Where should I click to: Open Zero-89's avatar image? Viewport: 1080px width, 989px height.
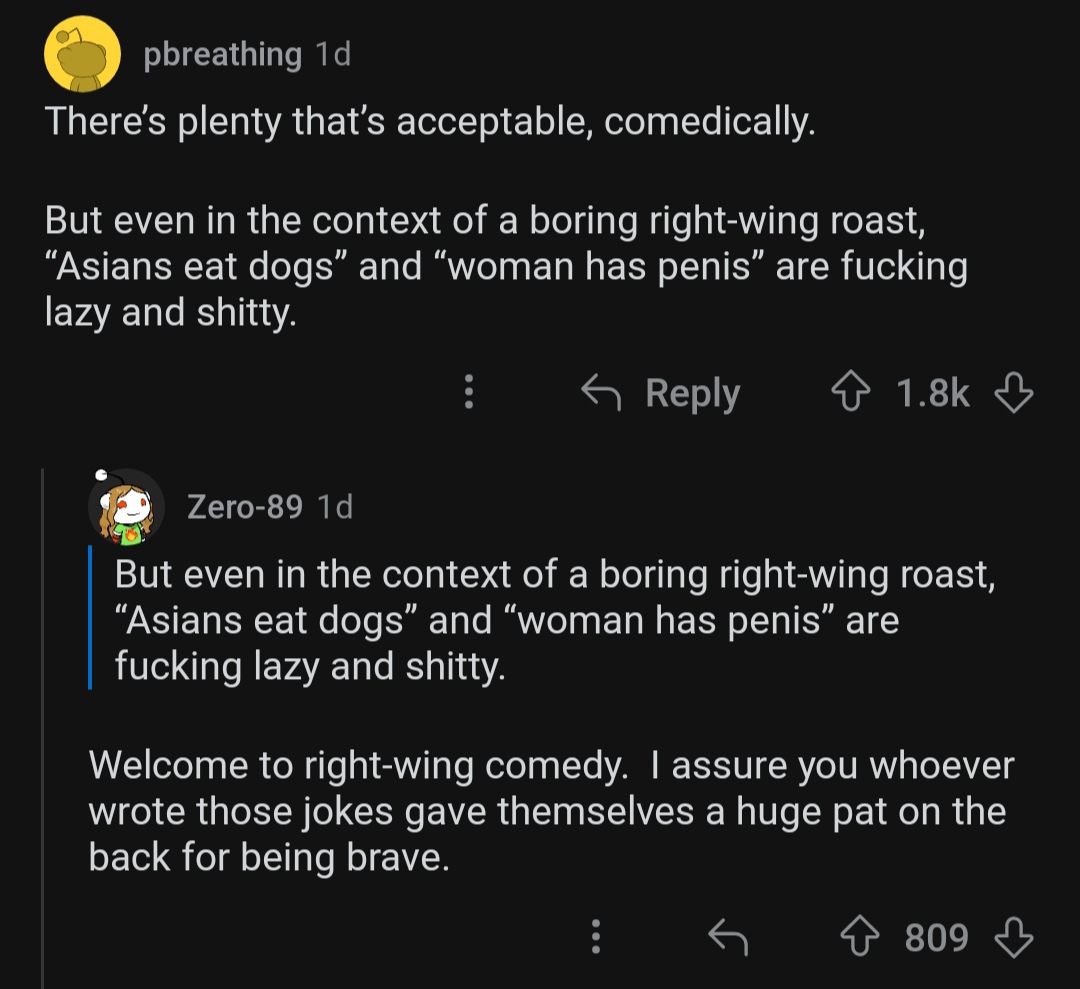coord(126,506)
